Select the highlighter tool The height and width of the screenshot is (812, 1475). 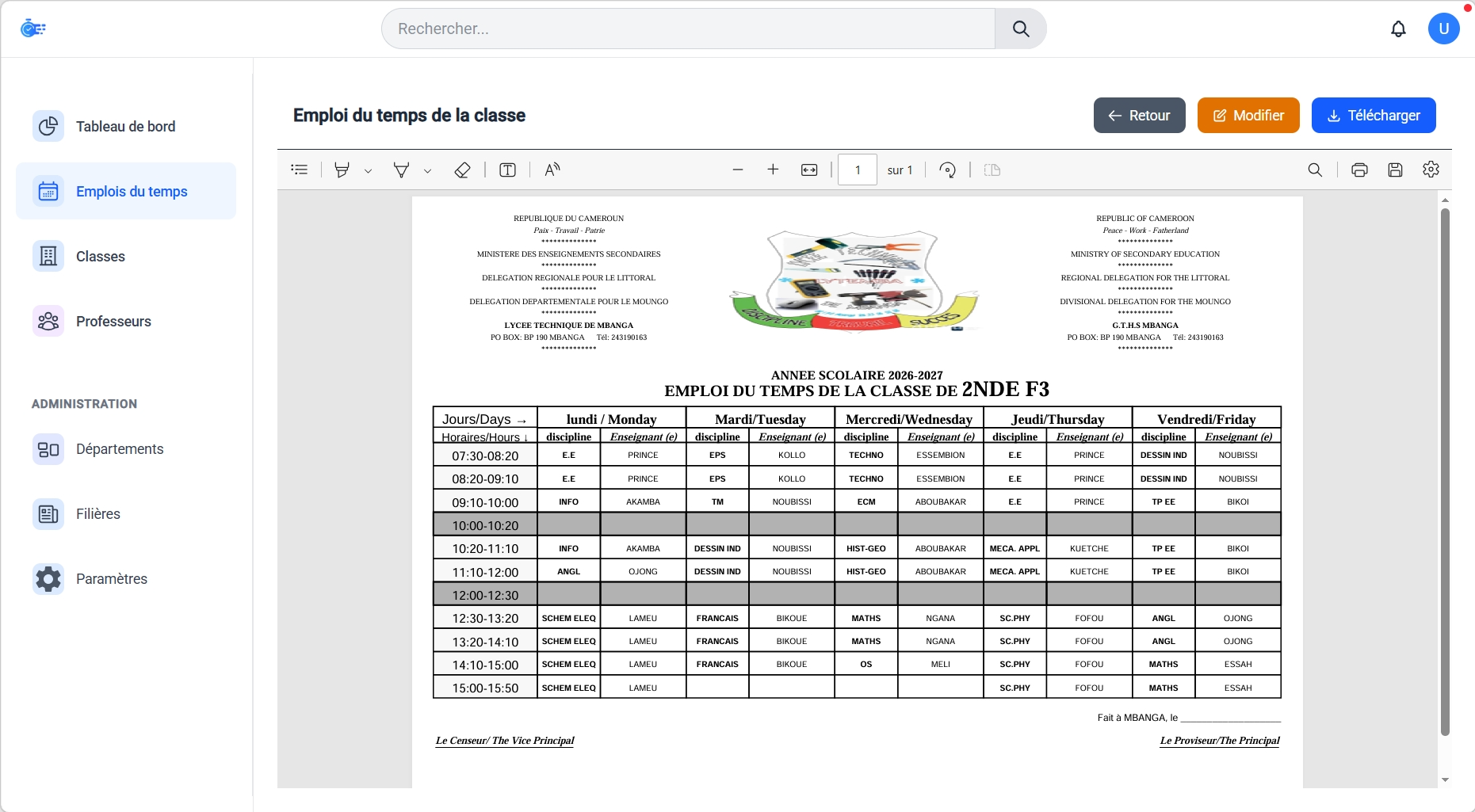[342, 170]
